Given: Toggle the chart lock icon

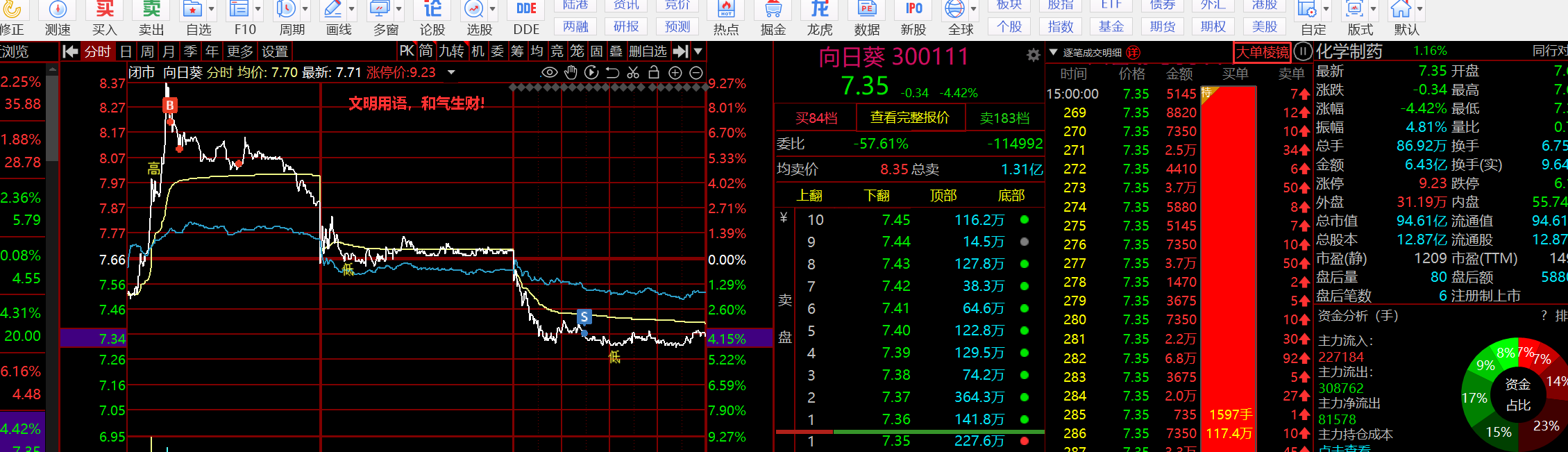Looking at the screenshot, I should 654,72.
